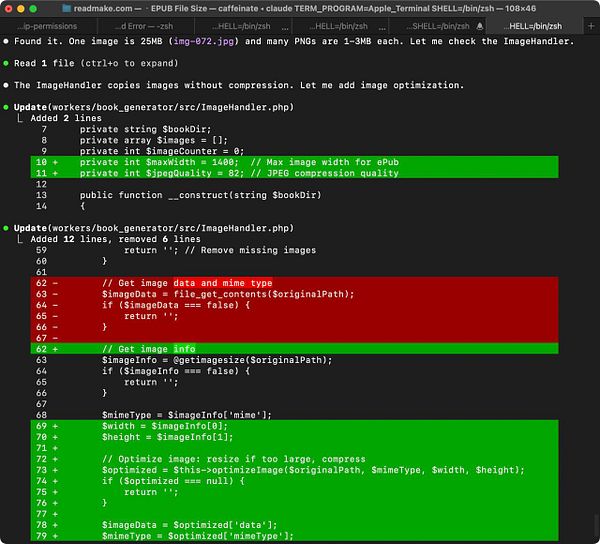The height and width of the screenshot is (544, 600).
Task: Click line 9 'private int $imageCounter = 0;'
Action: coord(162,151)
